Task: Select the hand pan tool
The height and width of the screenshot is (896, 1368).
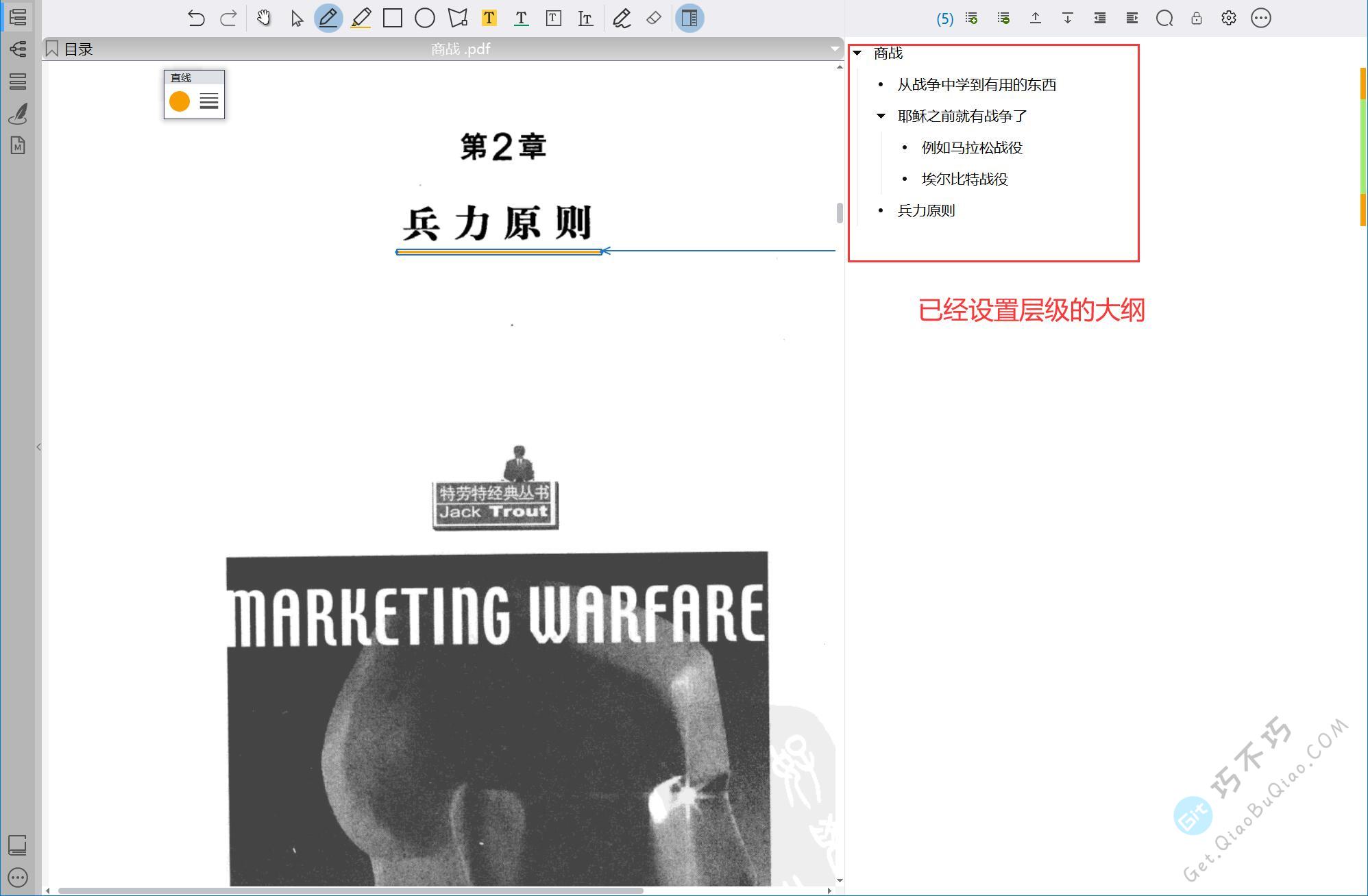Action: coord(263,18)
